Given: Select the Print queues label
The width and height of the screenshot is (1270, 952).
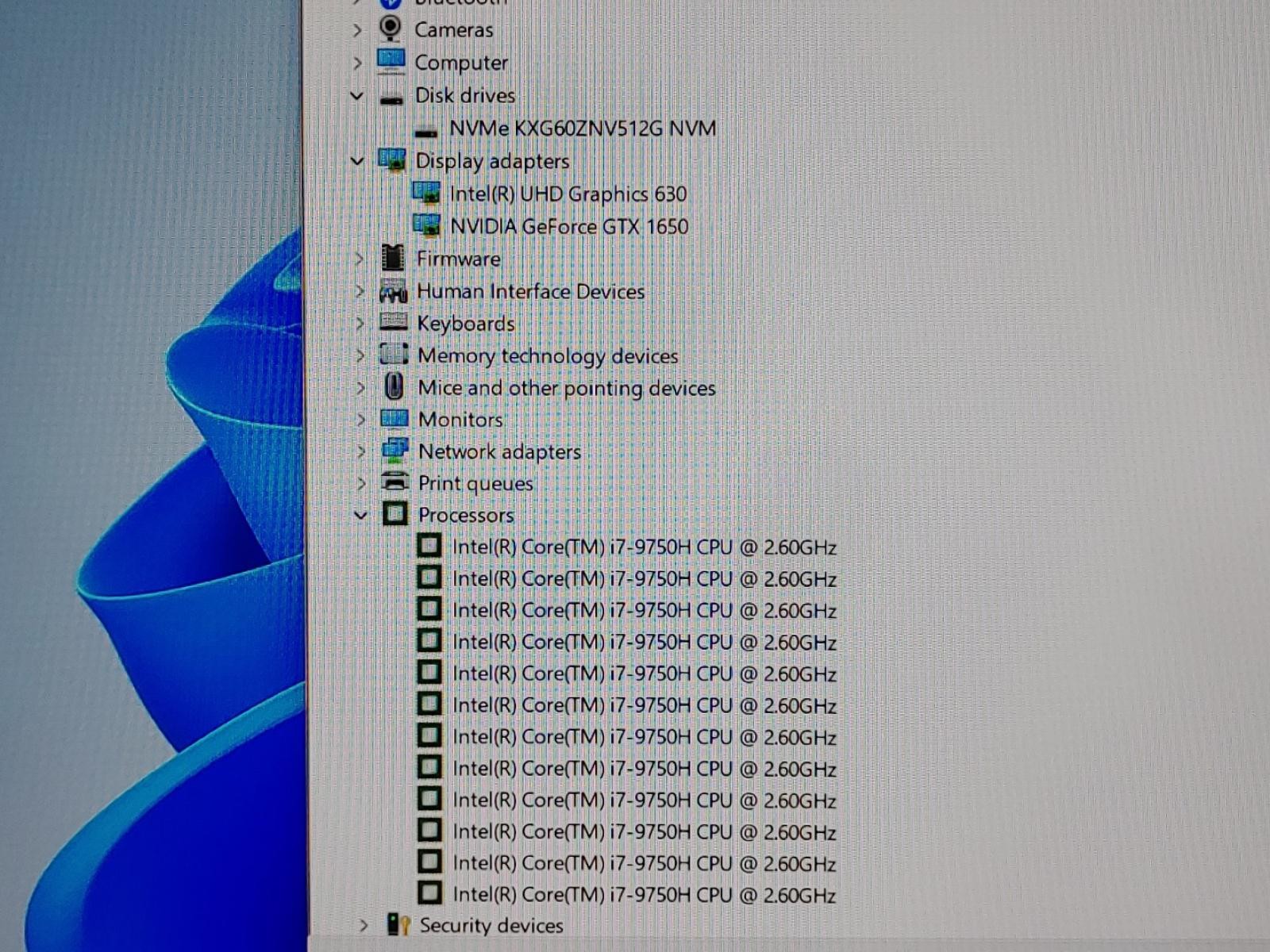Looking at the screenshot, I should pyautogui.click(x=475, y=483).
